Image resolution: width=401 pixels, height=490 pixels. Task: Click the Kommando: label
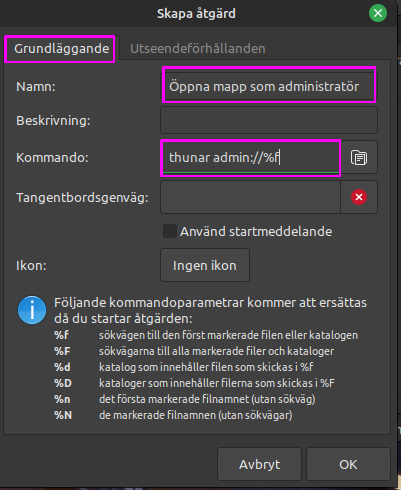click(x=52, y=157)
